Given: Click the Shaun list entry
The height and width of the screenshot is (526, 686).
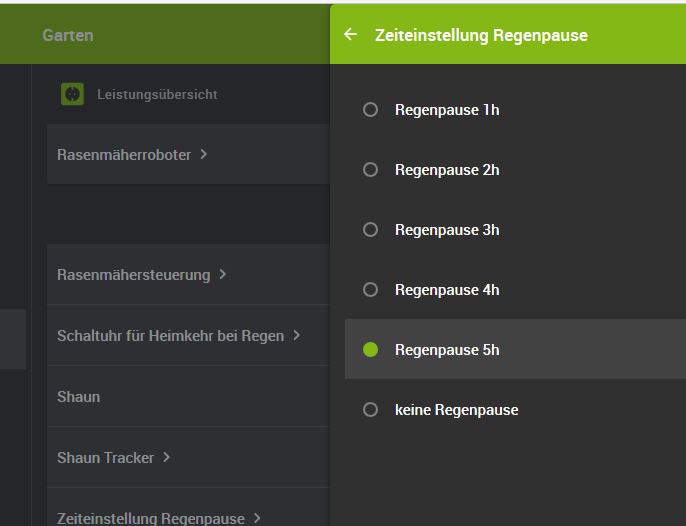Looking at the screenshot, I should 79,397.
